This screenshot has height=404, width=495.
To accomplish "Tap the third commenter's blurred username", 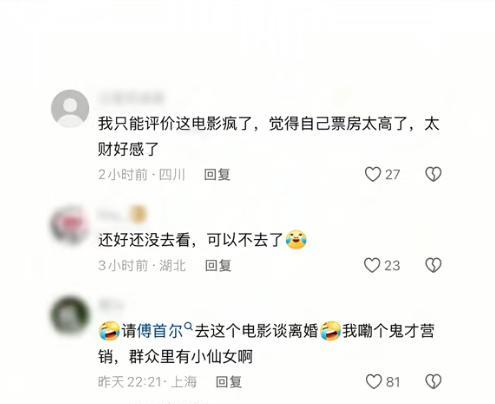I will (x=111, y=305).
